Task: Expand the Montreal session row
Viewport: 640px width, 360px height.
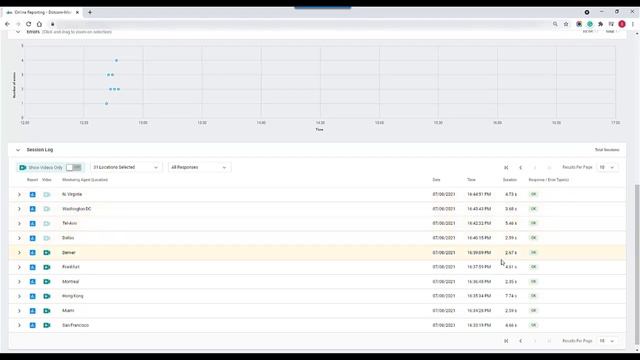Action: (x=19, y=282)
